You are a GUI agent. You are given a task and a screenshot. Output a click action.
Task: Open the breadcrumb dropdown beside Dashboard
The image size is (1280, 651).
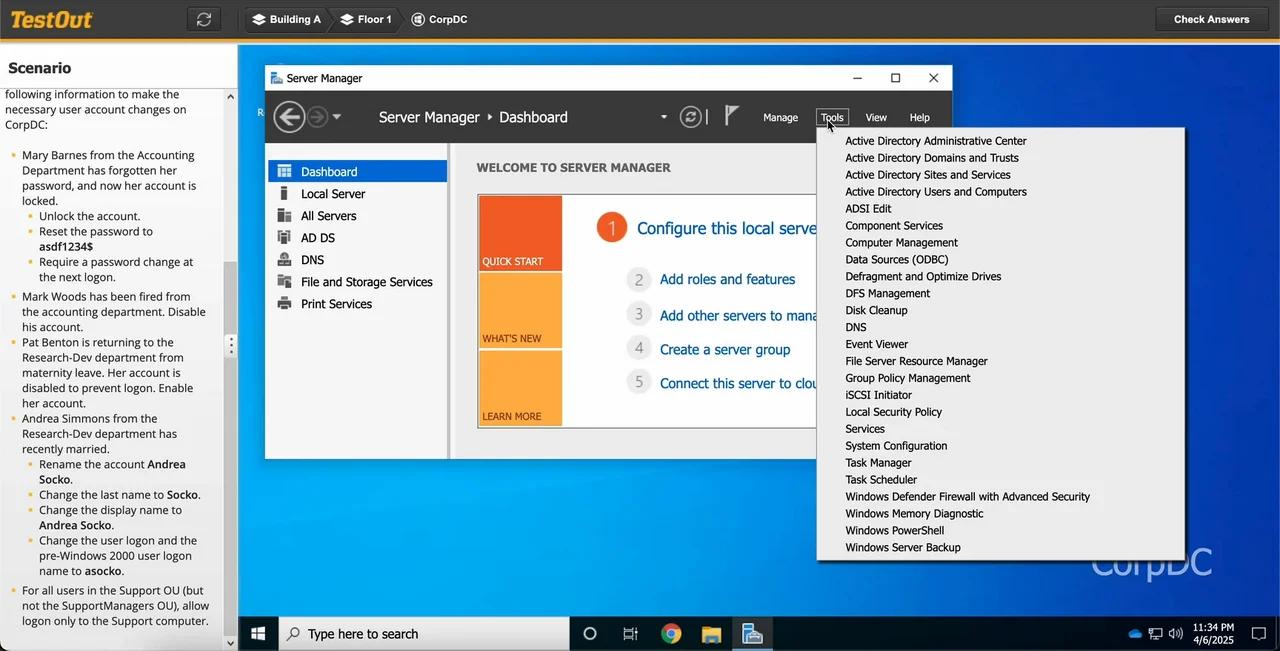tap(663, 116)
